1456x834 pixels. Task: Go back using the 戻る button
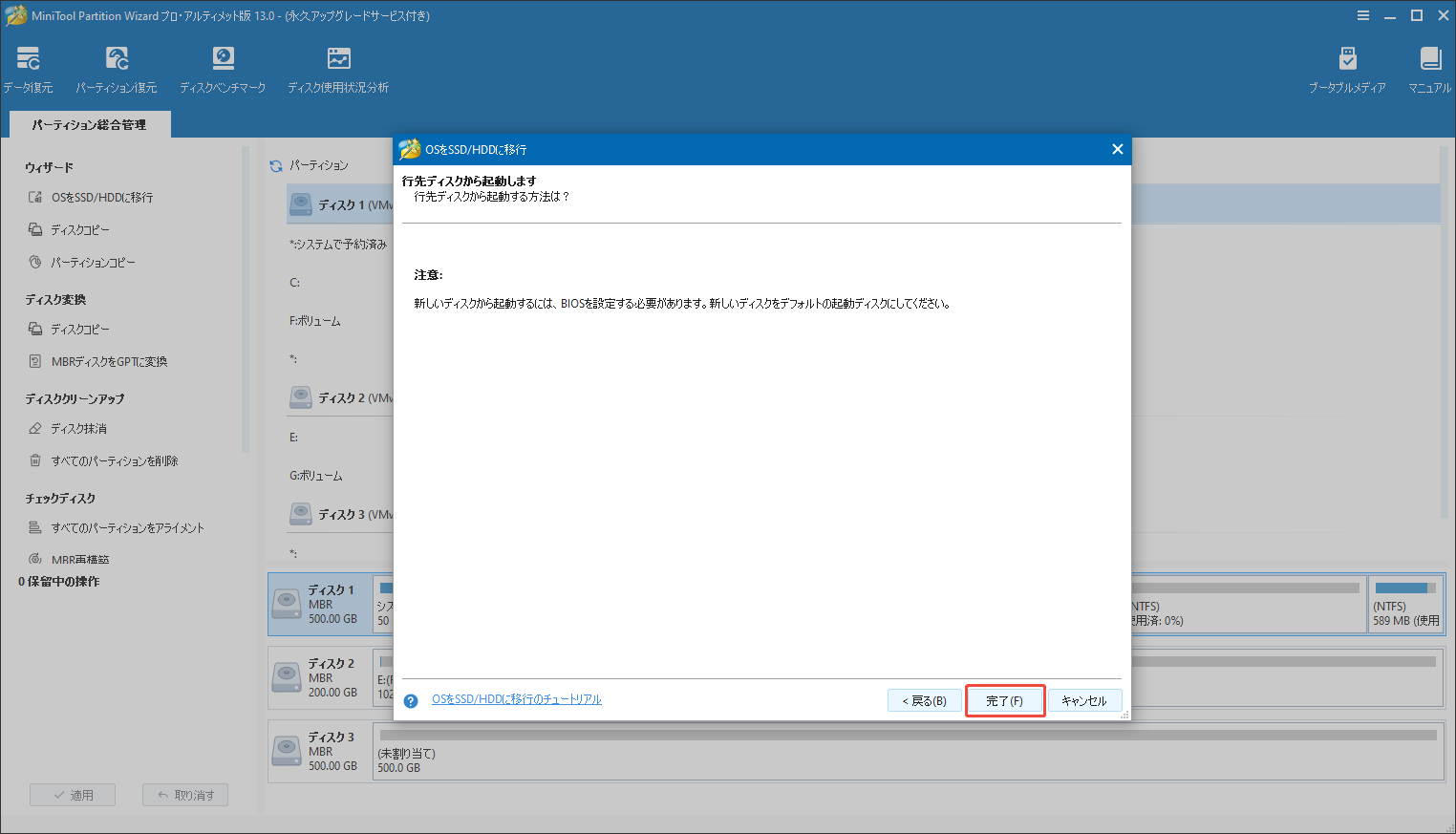(924, 699)
